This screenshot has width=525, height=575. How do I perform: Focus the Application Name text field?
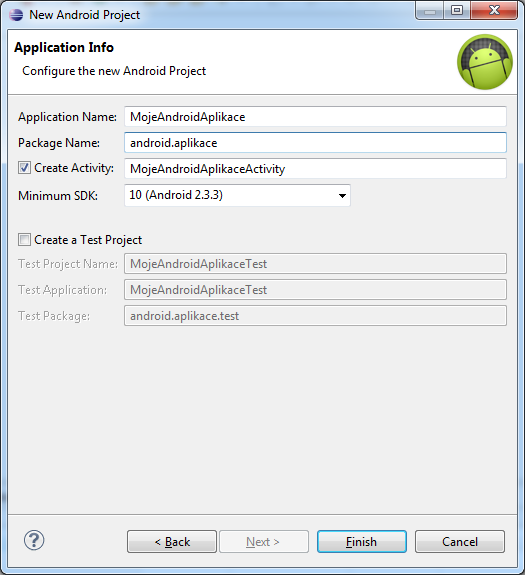(x=315, y=117)
